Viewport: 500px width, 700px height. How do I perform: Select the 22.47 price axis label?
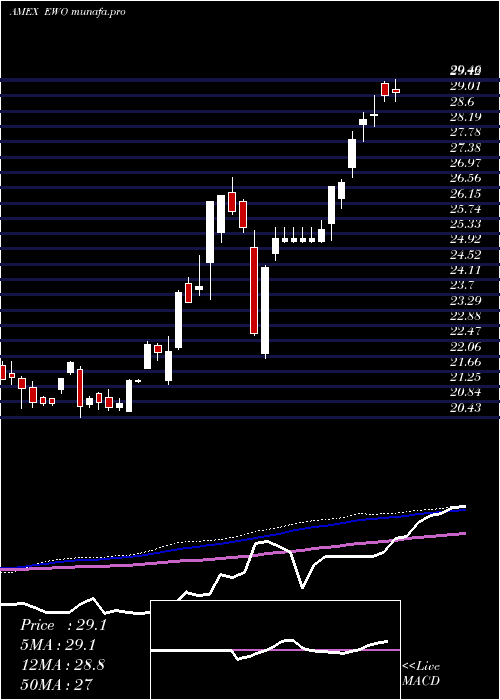[x=465, y=331]
